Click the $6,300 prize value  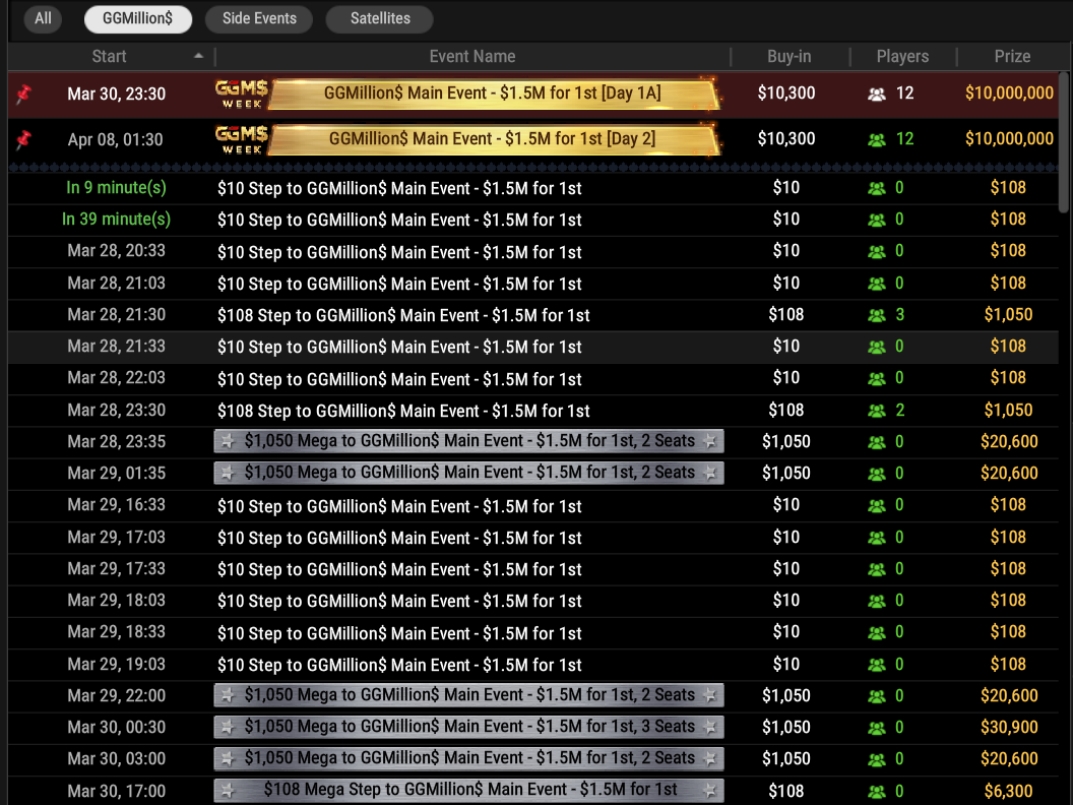[x=1009, y=791]
